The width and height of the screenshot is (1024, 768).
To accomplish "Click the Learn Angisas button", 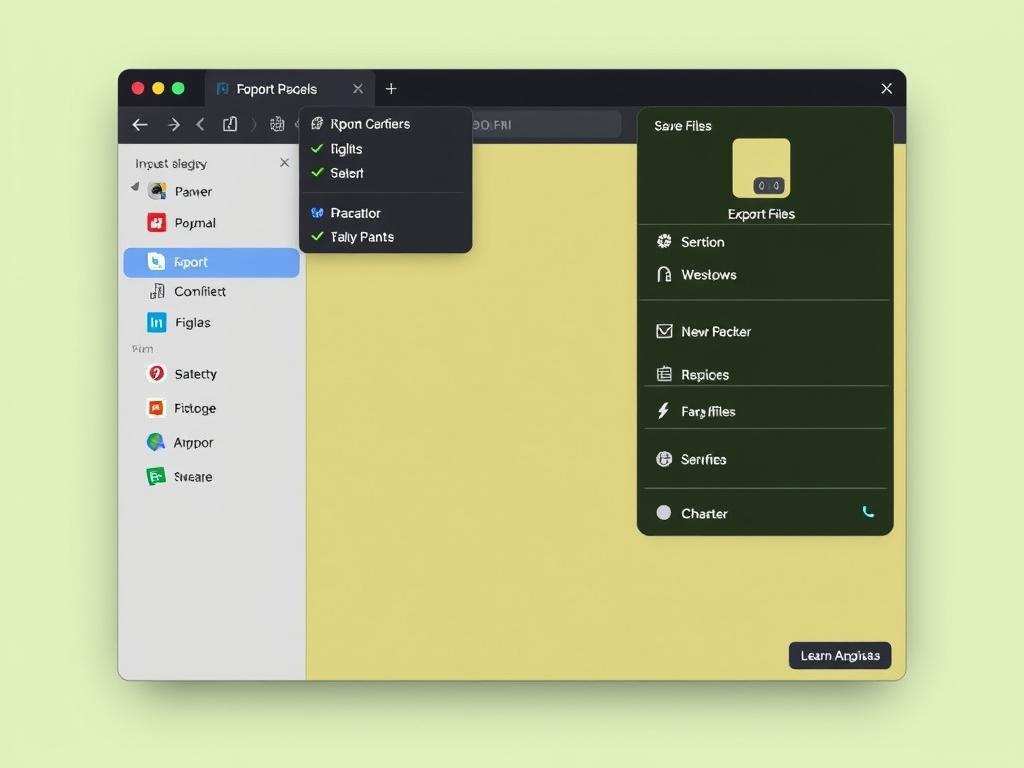I will tap(840, 656).
